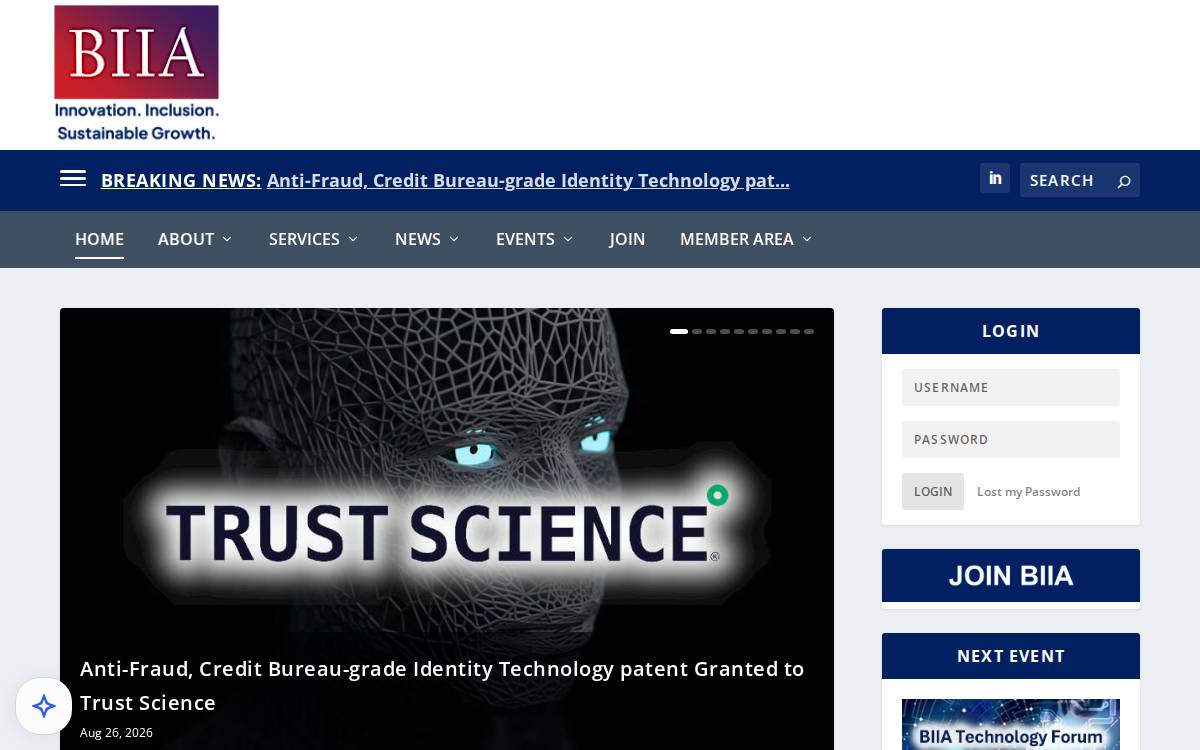Click the Login button
Image resolution: width=1200 pixels, height=750 pixels.
pos(933,491)
